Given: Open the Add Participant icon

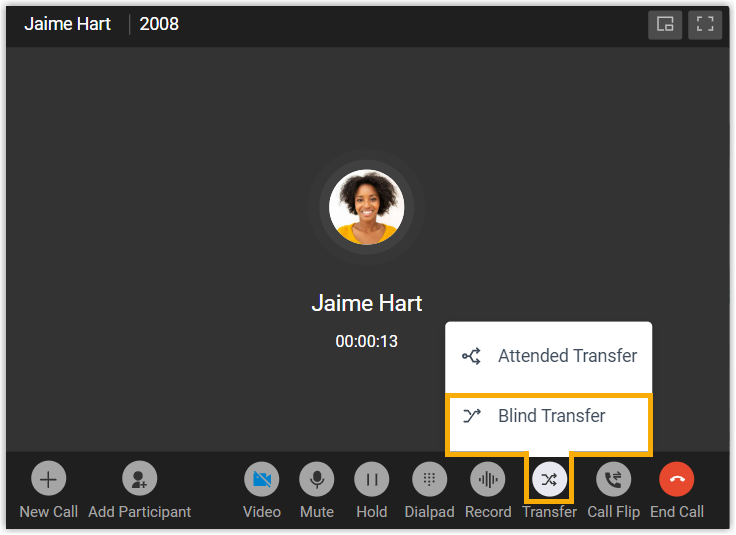Looking at the screenshot, I should click(x=139, y=479).
